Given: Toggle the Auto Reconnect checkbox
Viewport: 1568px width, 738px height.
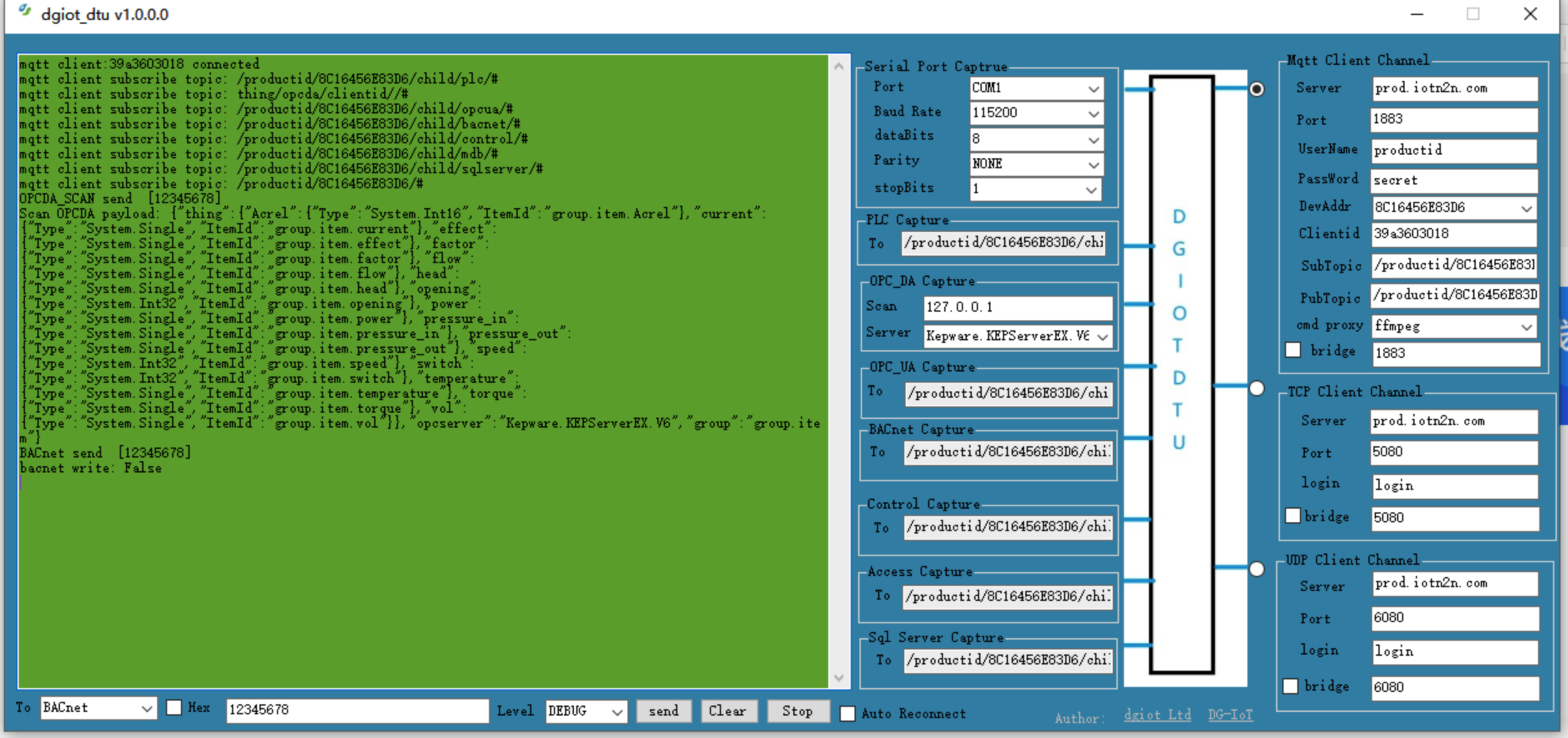Looking at the screenshot, I should coord(847,714).
